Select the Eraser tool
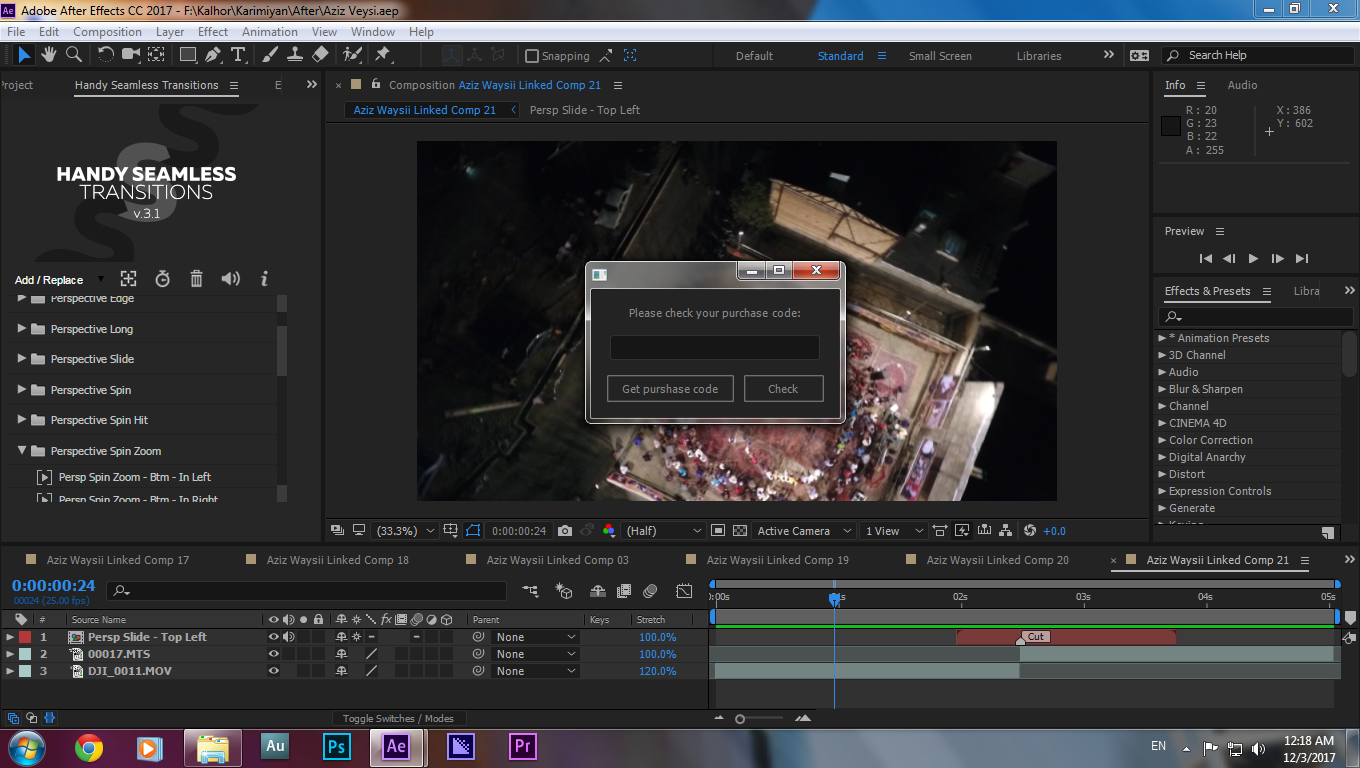The height and width of the screenshot is (768, 1360). pyautogui.click(x=320, y=55)
